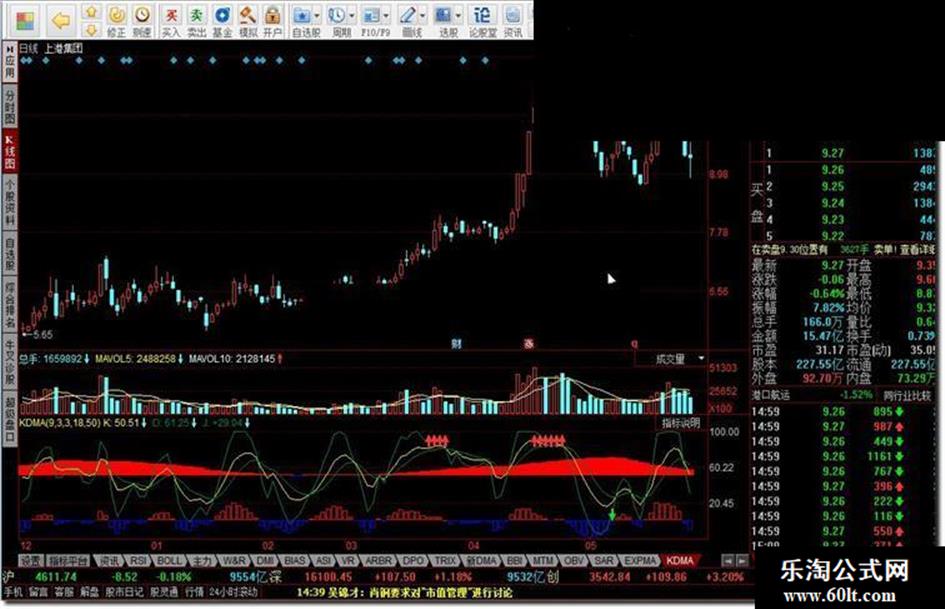Screen dimensions: 945x609
Task: Click the small yellow up arrow icon
Action: (91, 11)
